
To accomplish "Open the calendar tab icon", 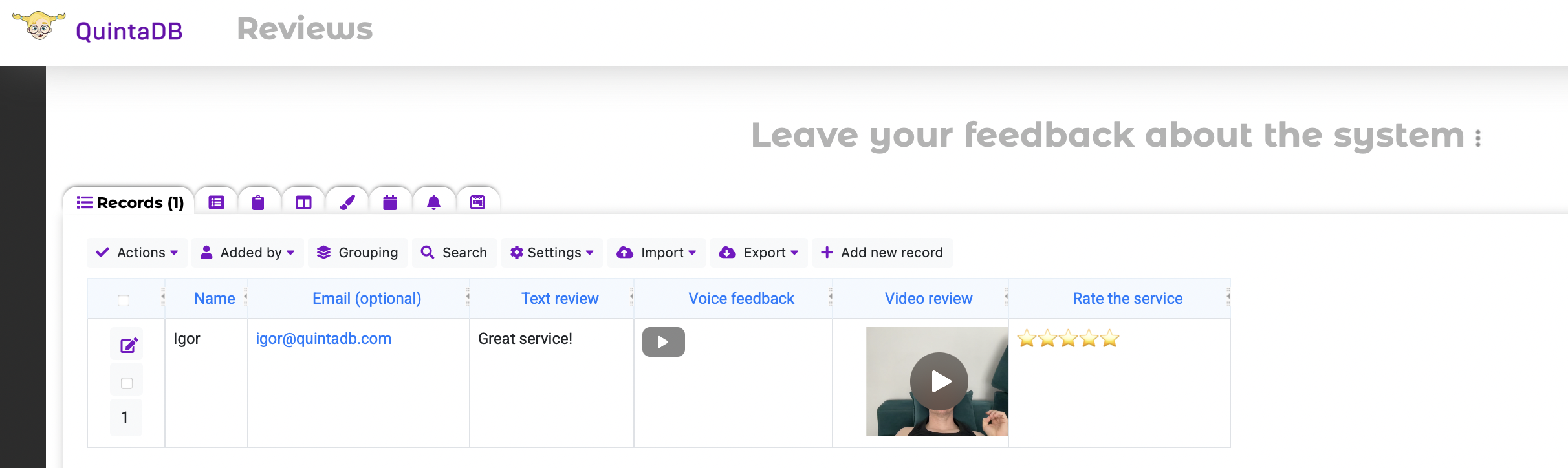I will [390, 202].
